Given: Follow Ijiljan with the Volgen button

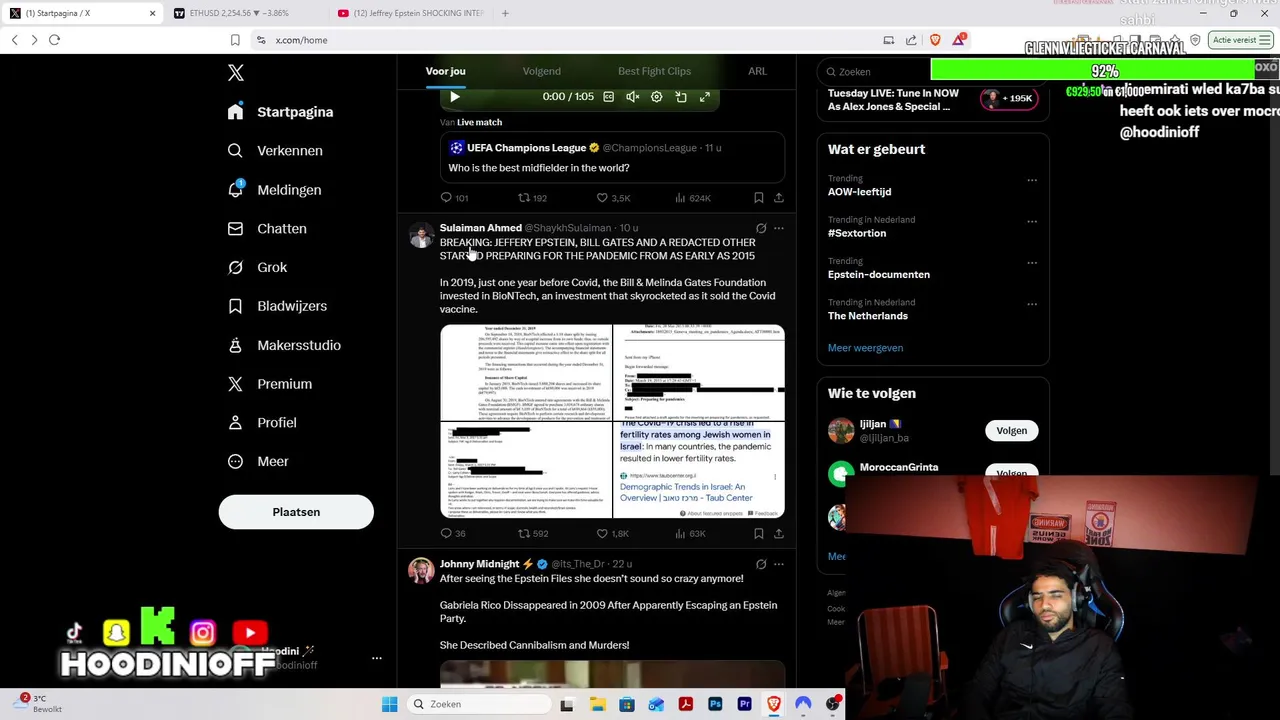Looking at the screenshot, I should pos(1011,431).
